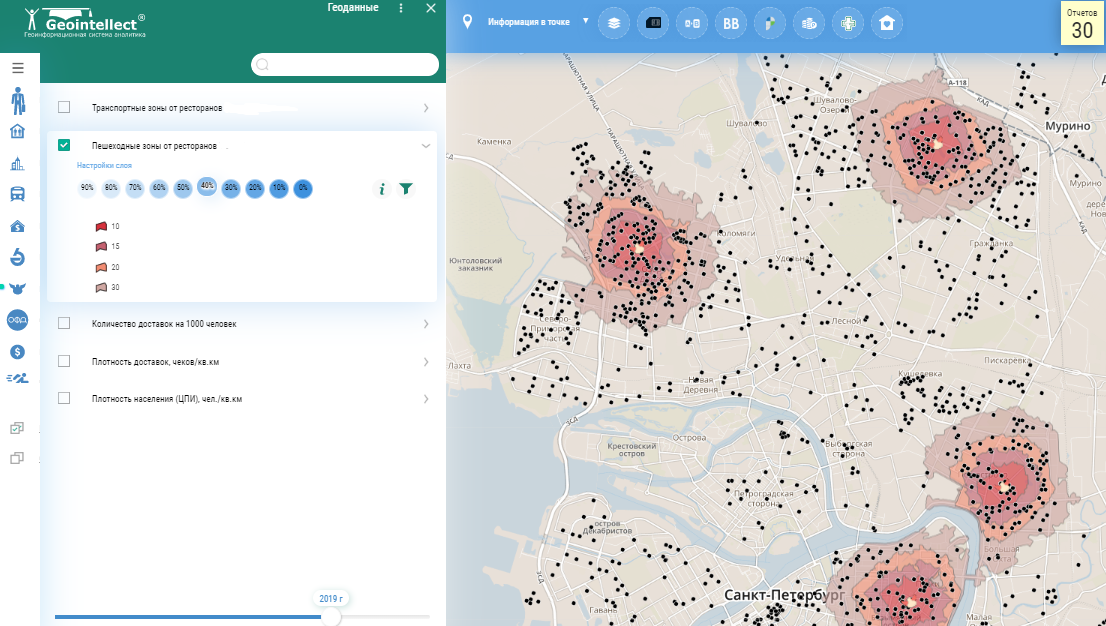Show layer info with the 'i' icon
Image resolution: width=1106 pixels, height=626 pixels.
coord(381,188)
